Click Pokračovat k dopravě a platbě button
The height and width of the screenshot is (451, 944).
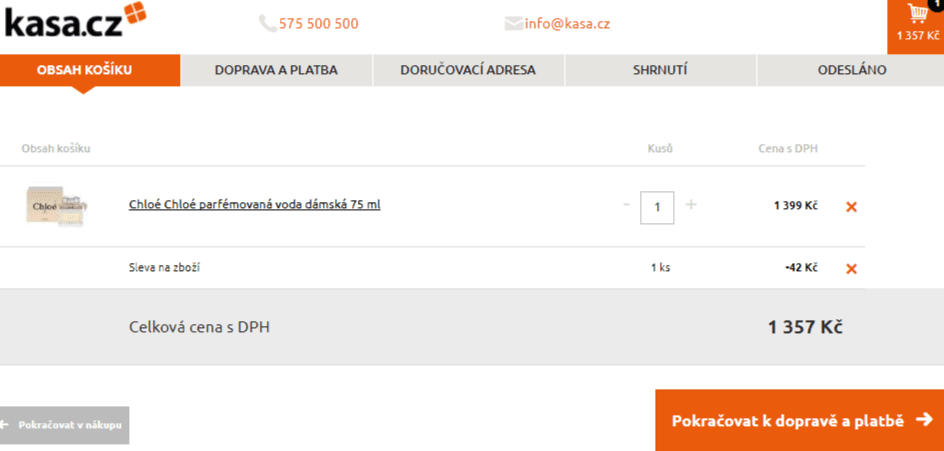pos(800,420)
